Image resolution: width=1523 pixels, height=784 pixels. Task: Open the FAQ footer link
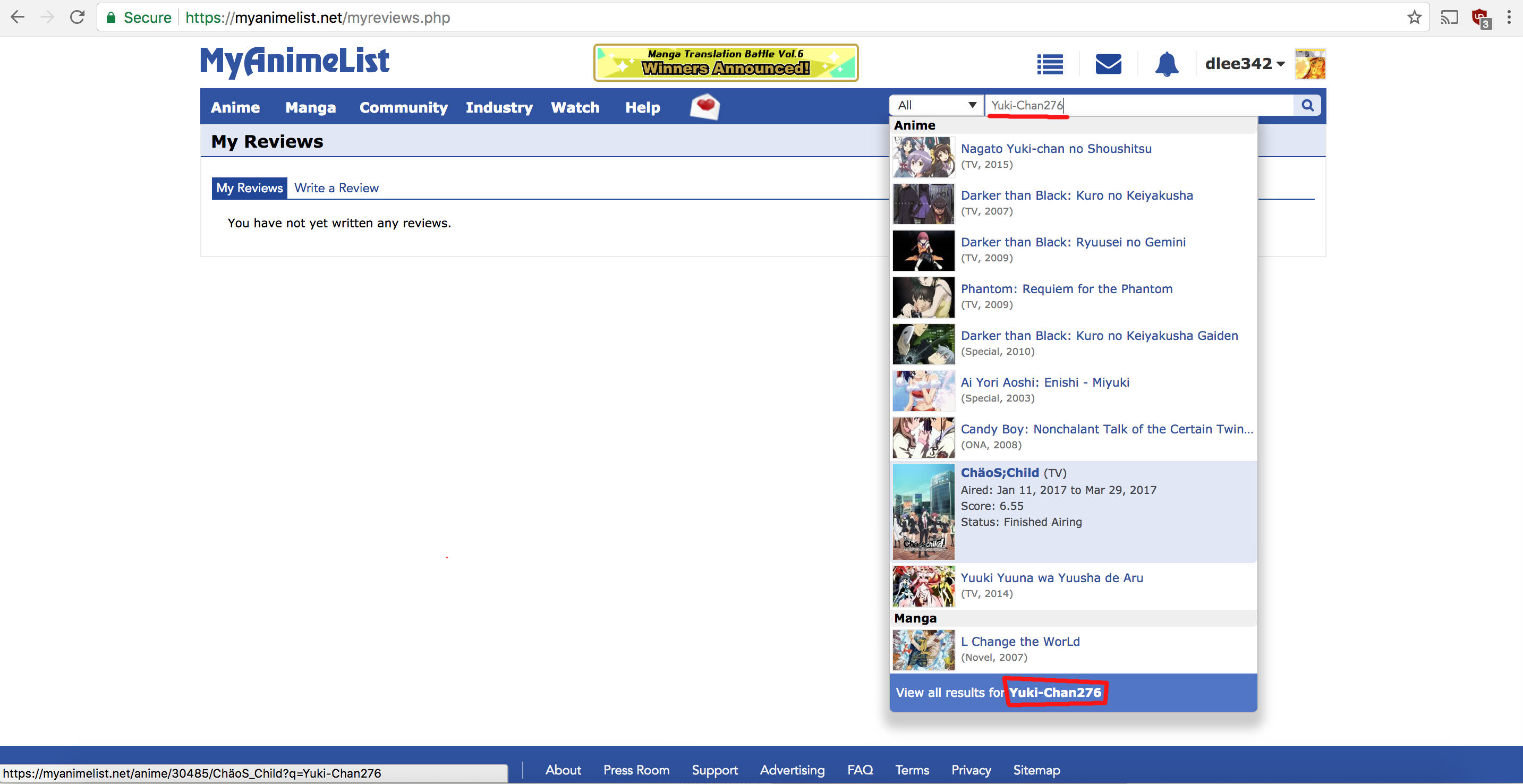point(860,770)
